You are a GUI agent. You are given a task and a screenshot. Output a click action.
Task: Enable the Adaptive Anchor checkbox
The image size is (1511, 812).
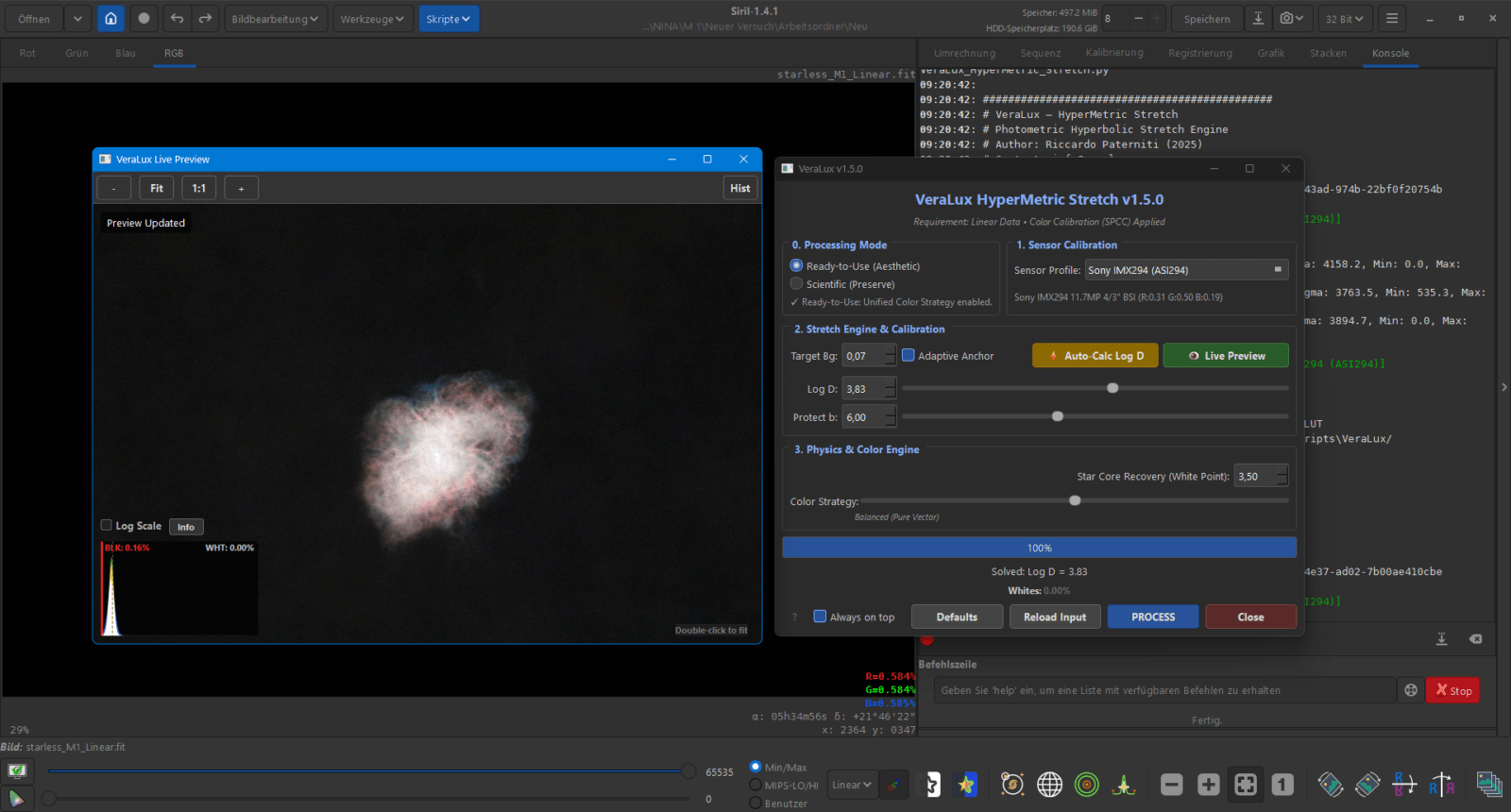[908, 356]
